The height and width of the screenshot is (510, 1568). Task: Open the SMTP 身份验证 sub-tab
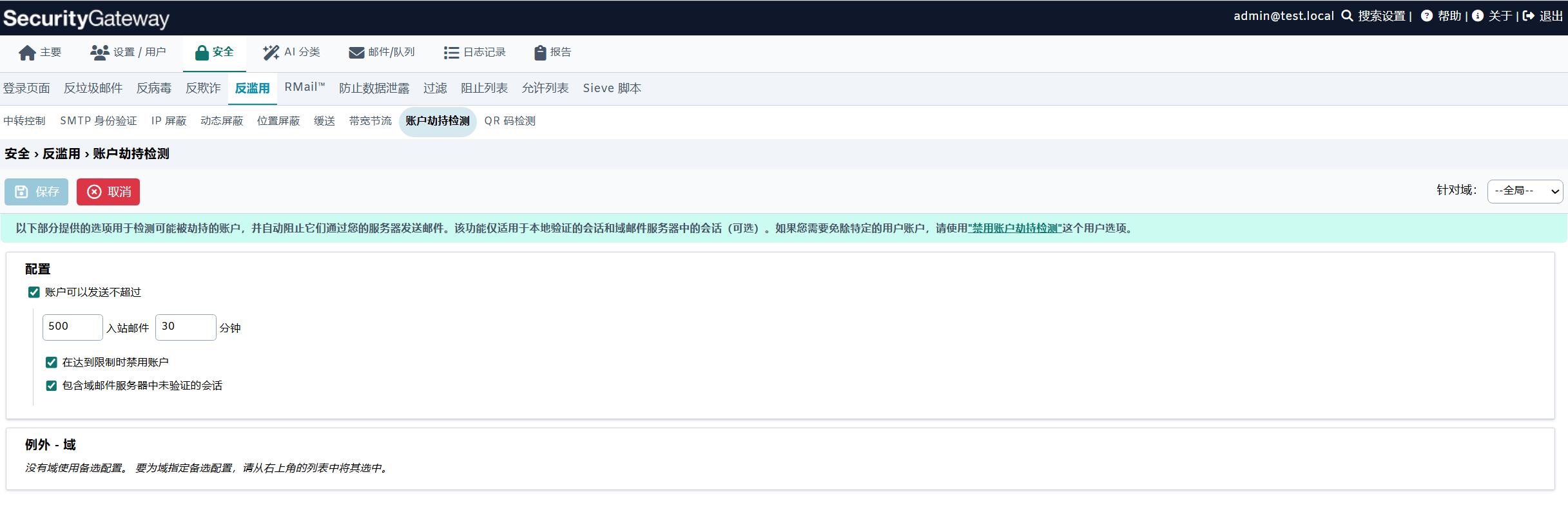pyautogui.click(x=99, y=121)
